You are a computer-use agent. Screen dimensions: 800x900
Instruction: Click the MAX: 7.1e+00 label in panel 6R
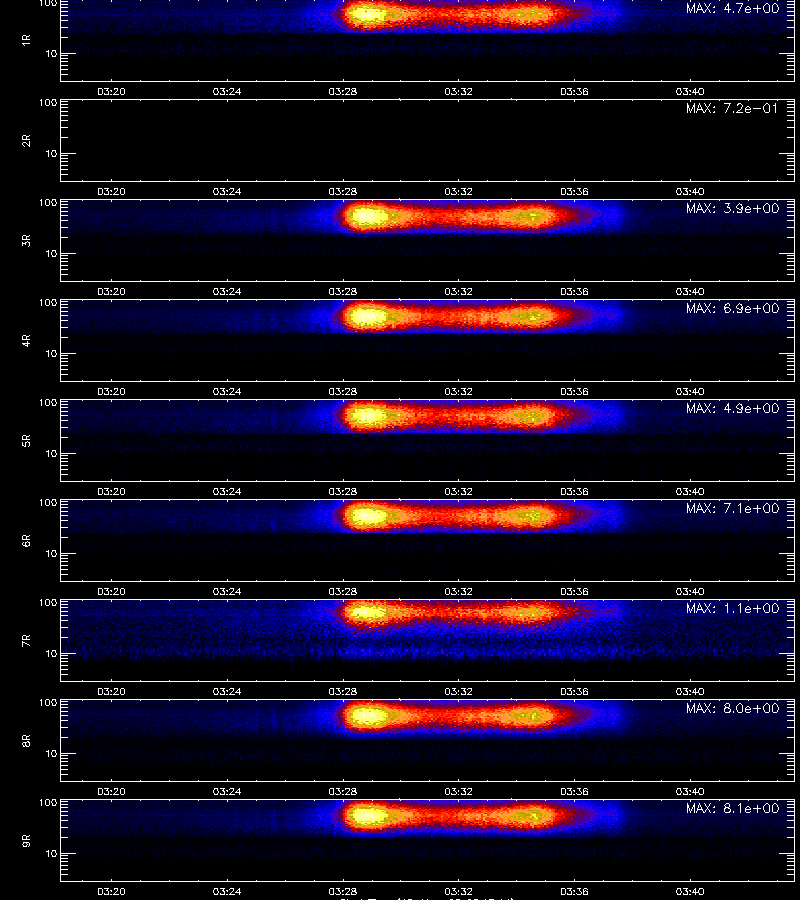(x=732, y=508)
